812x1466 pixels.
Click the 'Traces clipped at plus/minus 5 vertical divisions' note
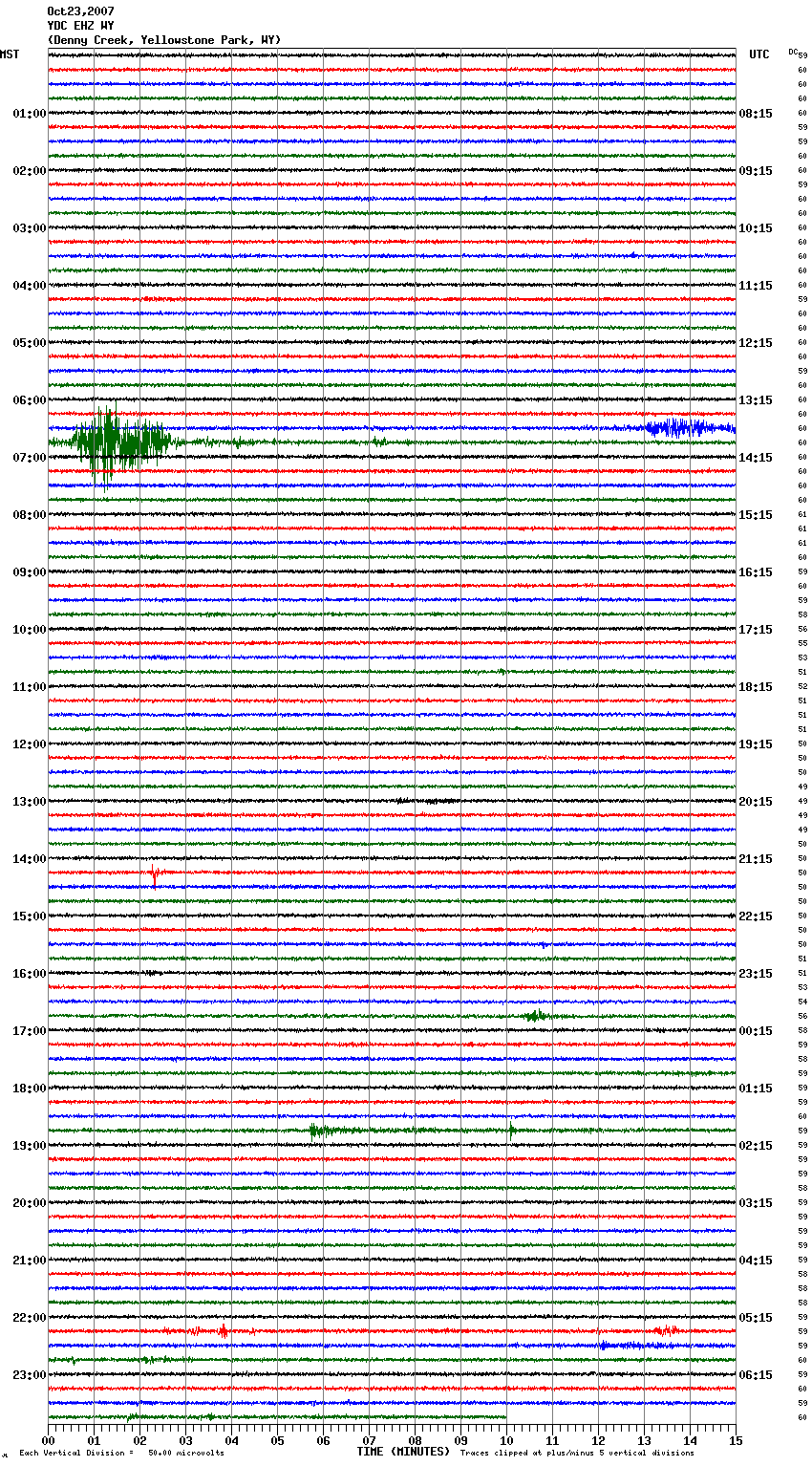[x=577, y=1453]
